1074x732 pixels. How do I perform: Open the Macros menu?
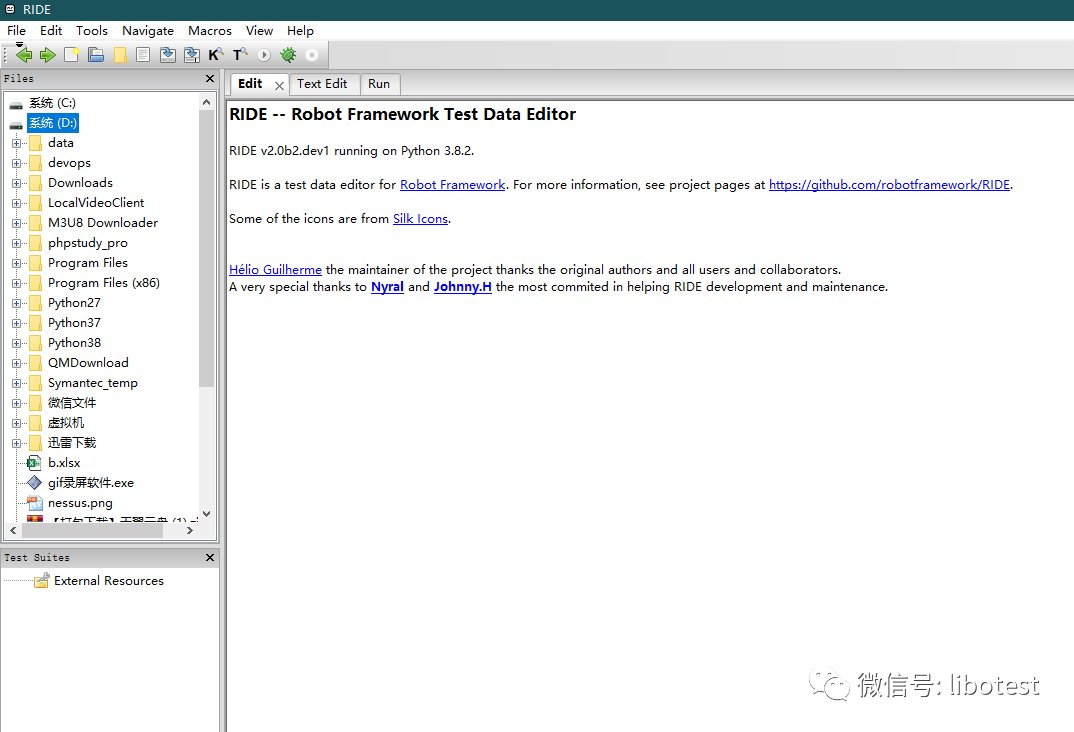point(210,31)
